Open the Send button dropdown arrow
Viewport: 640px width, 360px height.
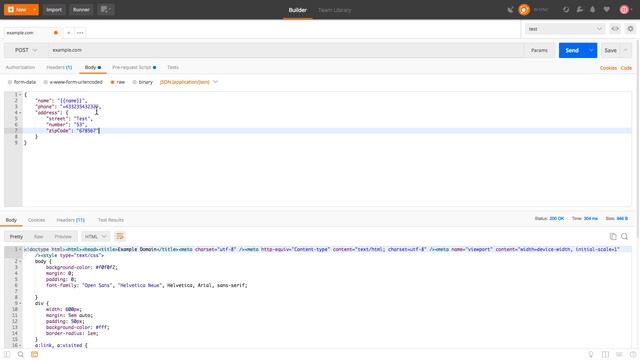(591, 50)
